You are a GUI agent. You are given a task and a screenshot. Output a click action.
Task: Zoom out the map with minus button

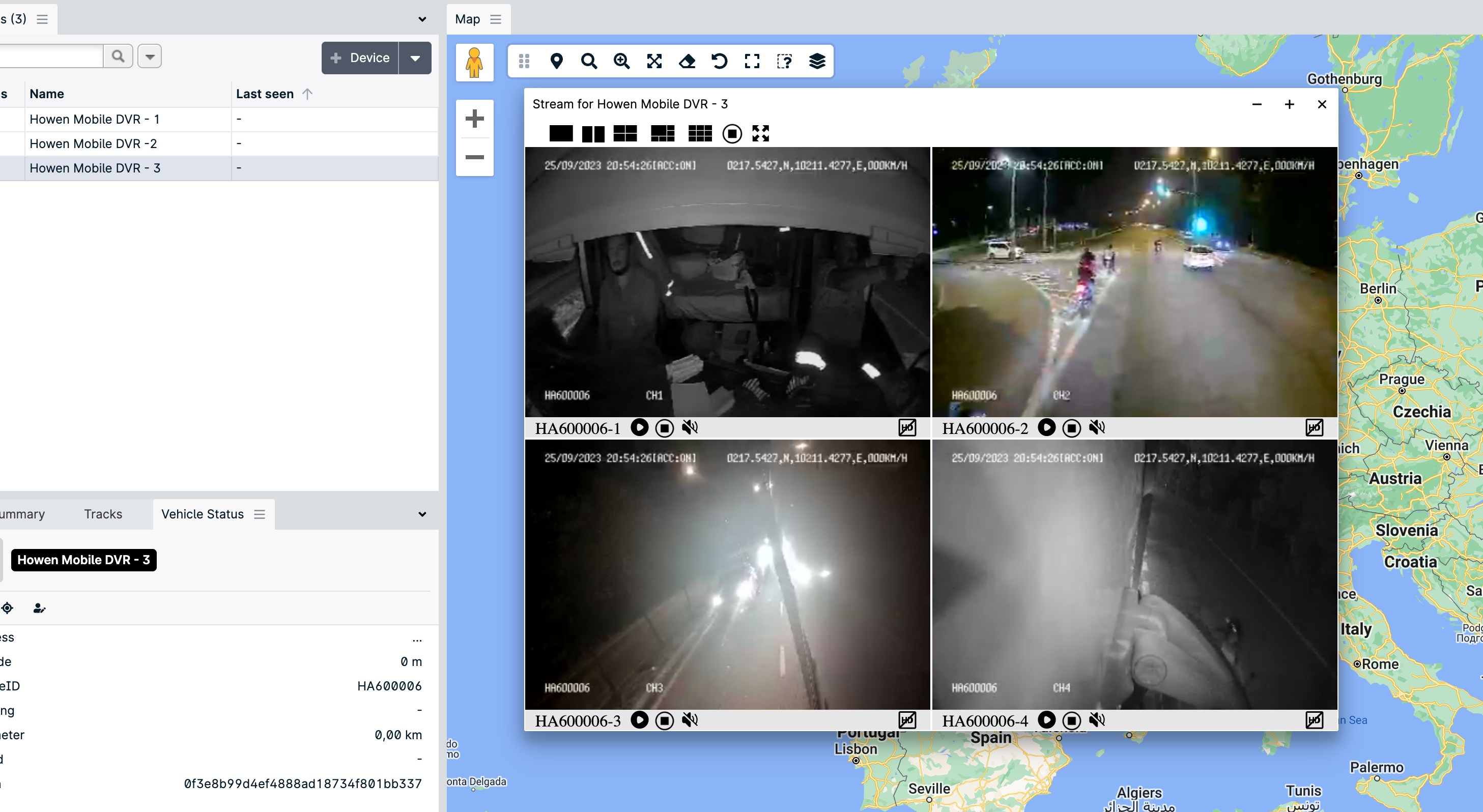[474, 157]
